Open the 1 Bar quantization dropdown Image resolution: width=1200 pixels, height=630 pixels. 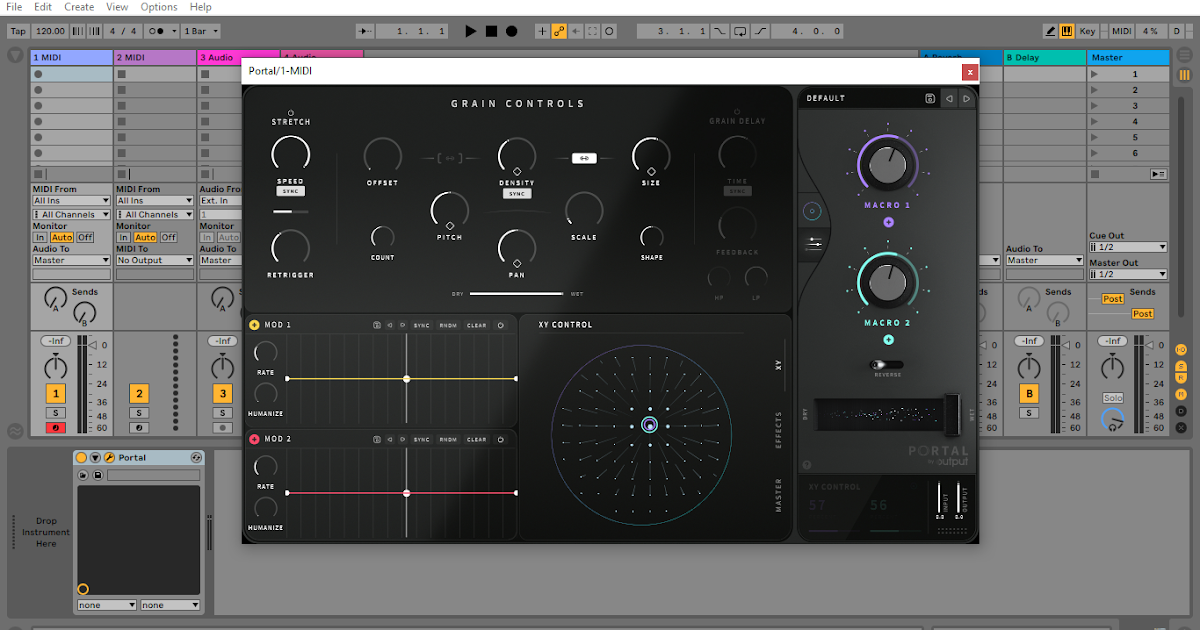click(201, 31)
